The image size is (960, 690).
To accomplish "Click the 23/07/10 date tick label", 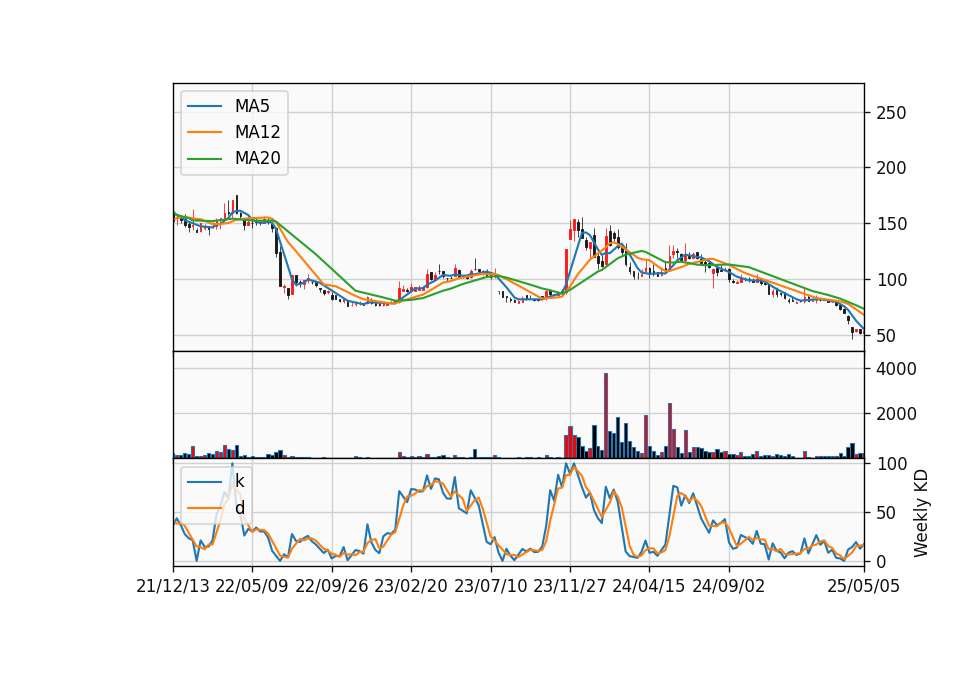I will coord(490,586).
